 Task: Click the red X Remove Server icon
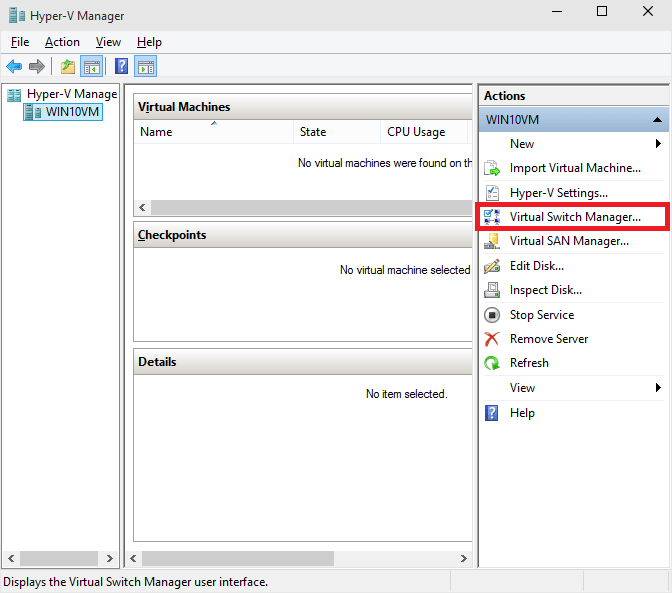(x=492, y=339)
